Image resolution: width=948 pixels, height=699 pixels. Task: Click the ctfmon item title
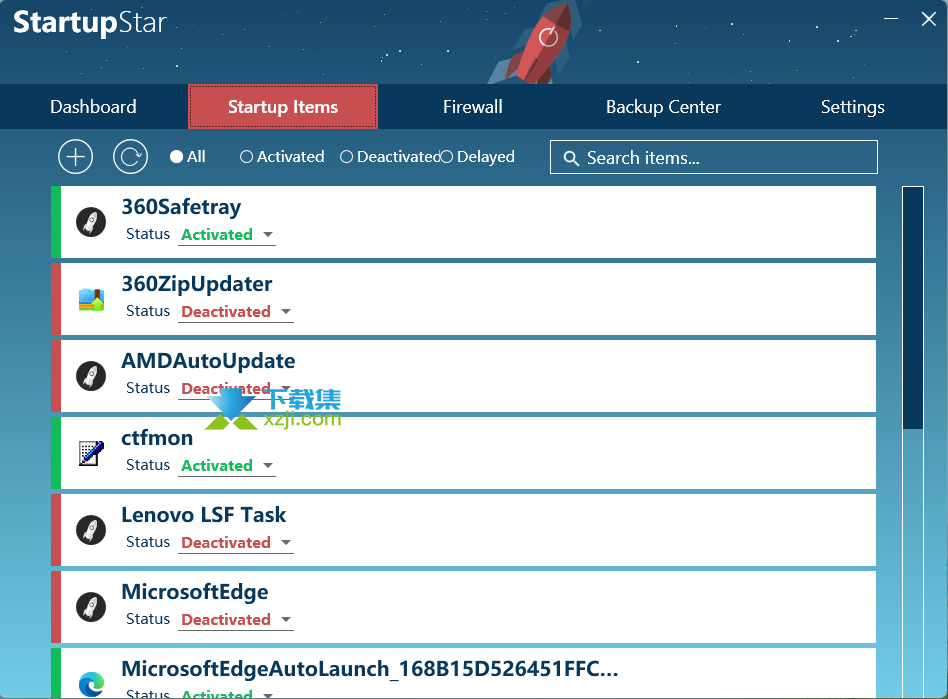157,438
